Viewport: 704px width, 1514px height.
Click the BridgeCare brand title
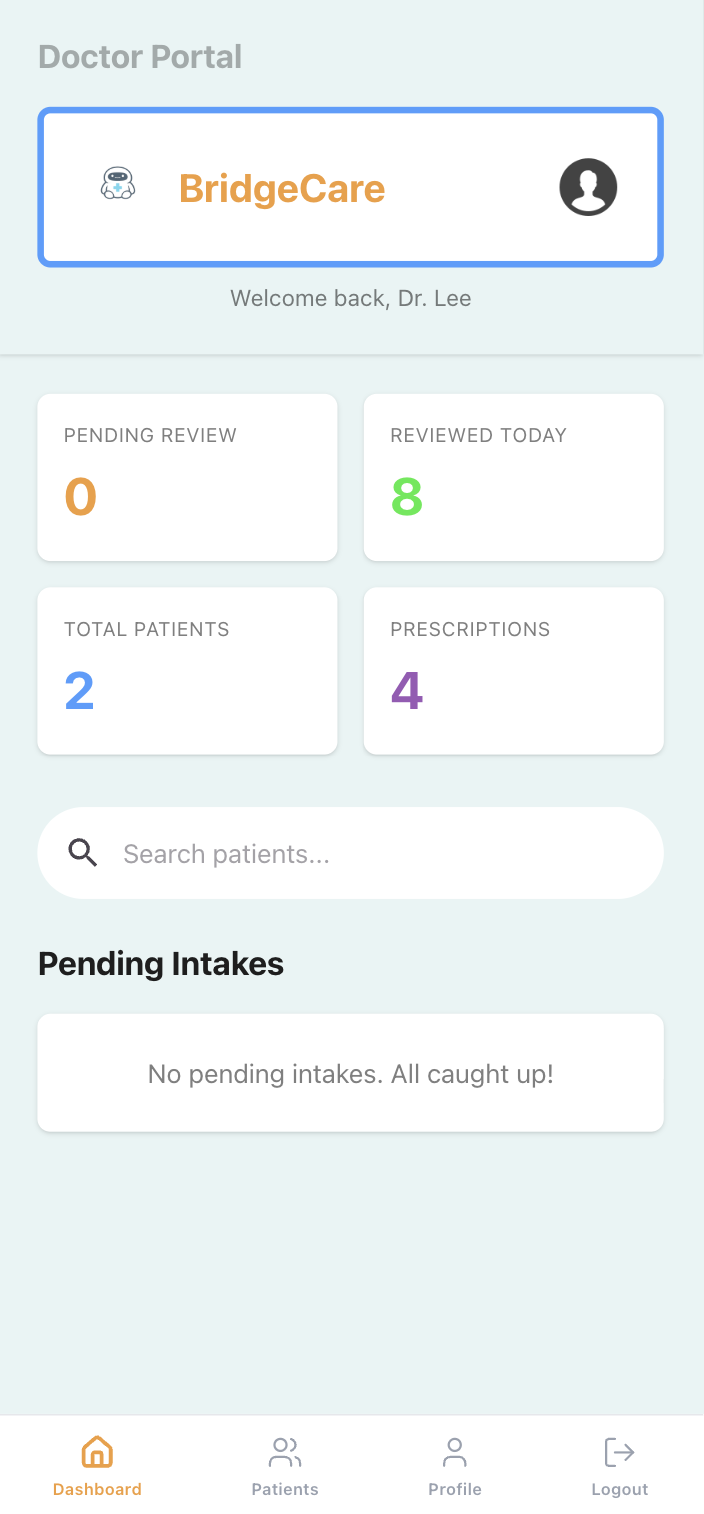coord(282,188)
